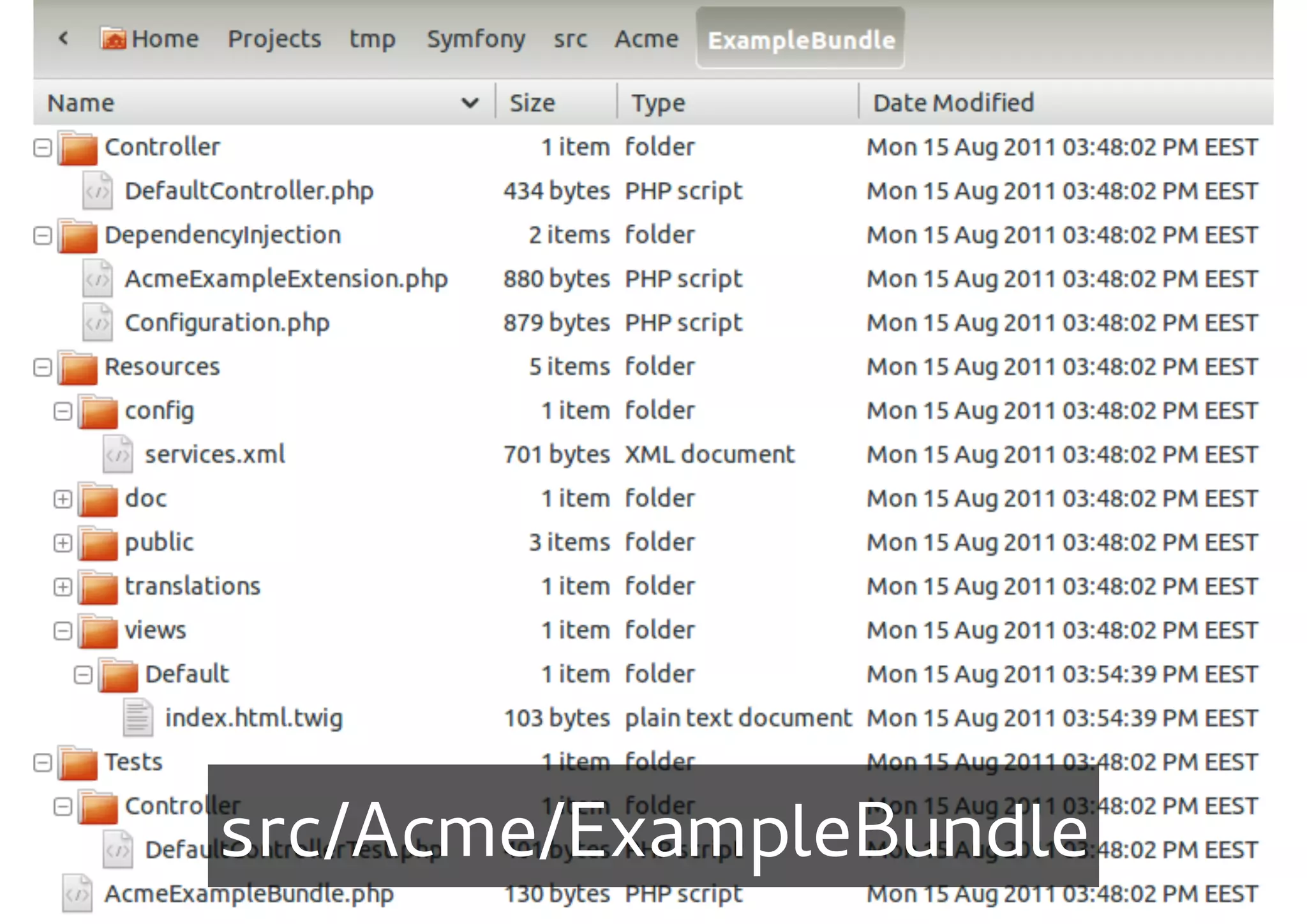Screen dimensions: 1307x924
Task: Click the index.html.twig text file icon
Action: click(138, 718)
